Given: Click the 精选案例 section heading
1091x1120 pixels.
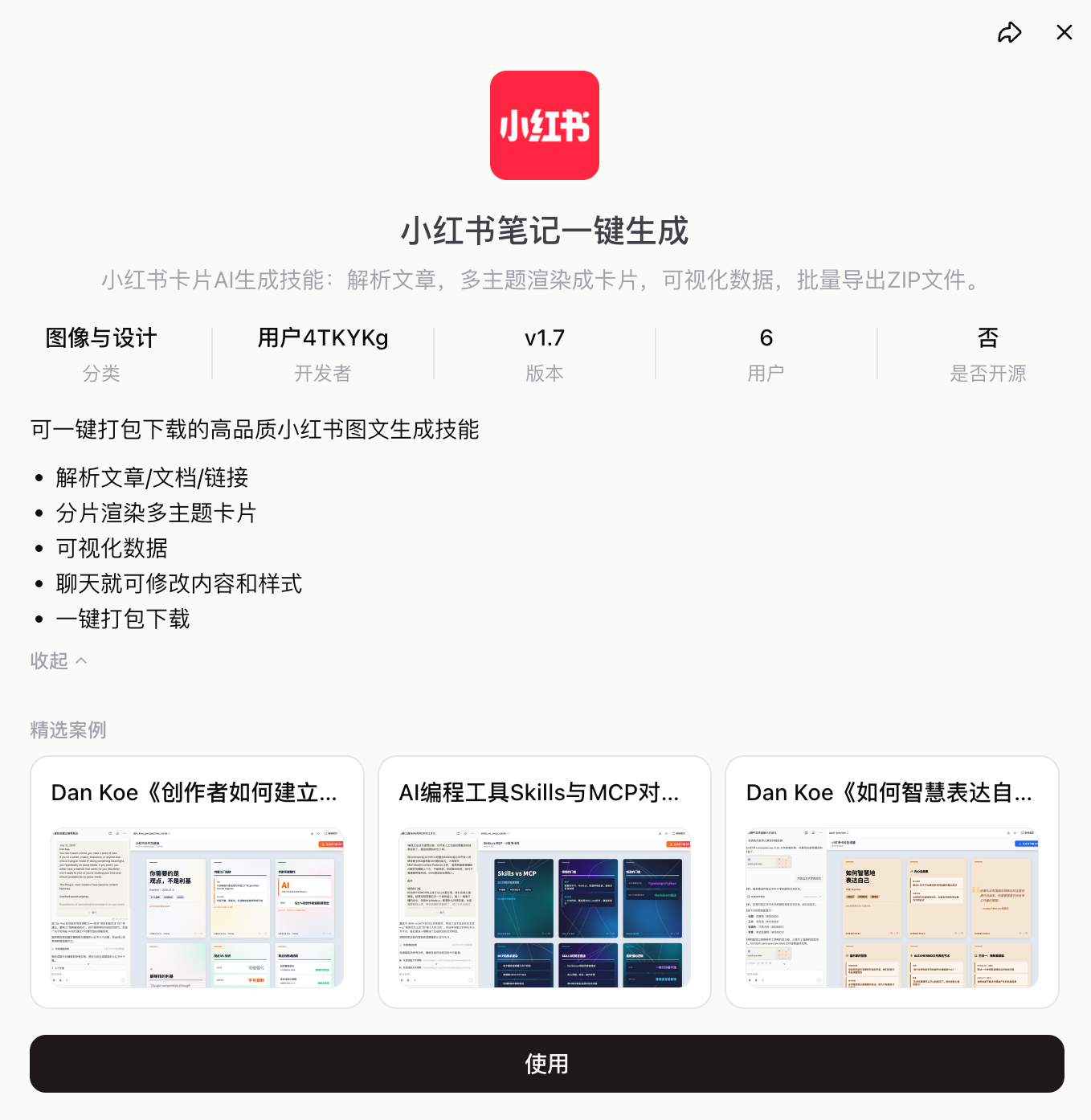Looking at the screenshot, I should click(68, 730).
